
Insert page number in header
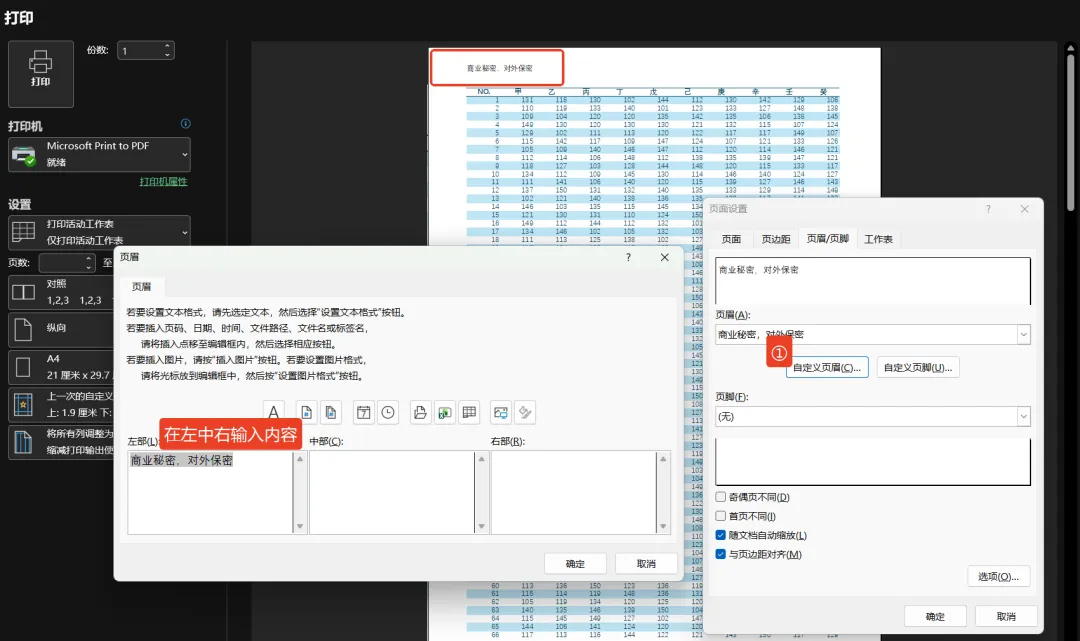pyautogui.click(x=307, y=412)
